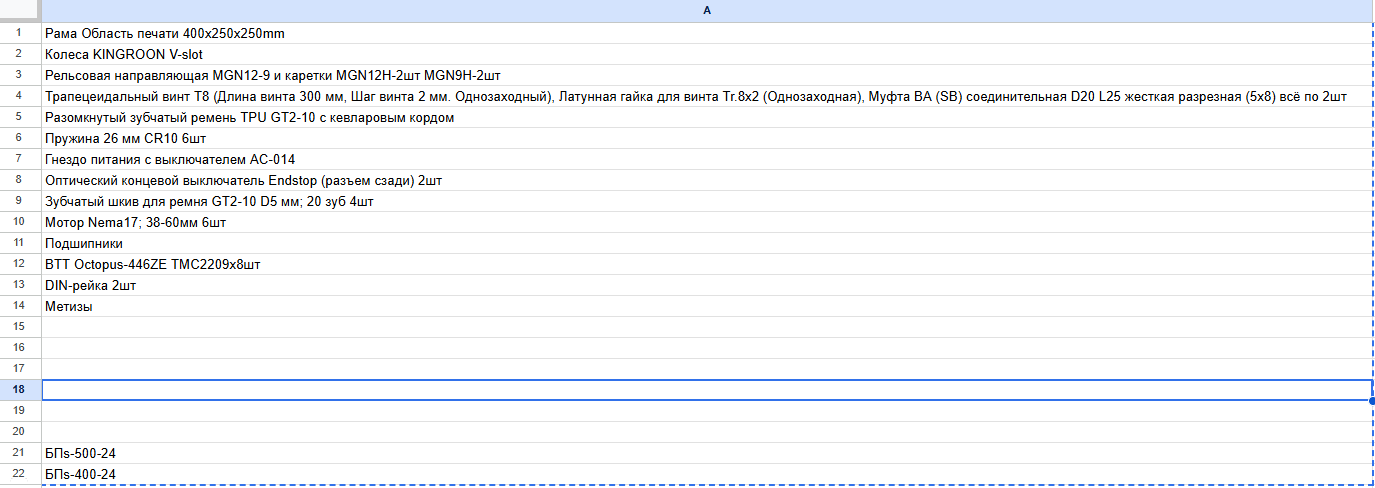Image resolution: width=1375 pixels, height=488 pixels.
Task: Select the Рельсовая направляющая MGN12-9 cell
Action: pyautogui.click(x=273, y=75)
